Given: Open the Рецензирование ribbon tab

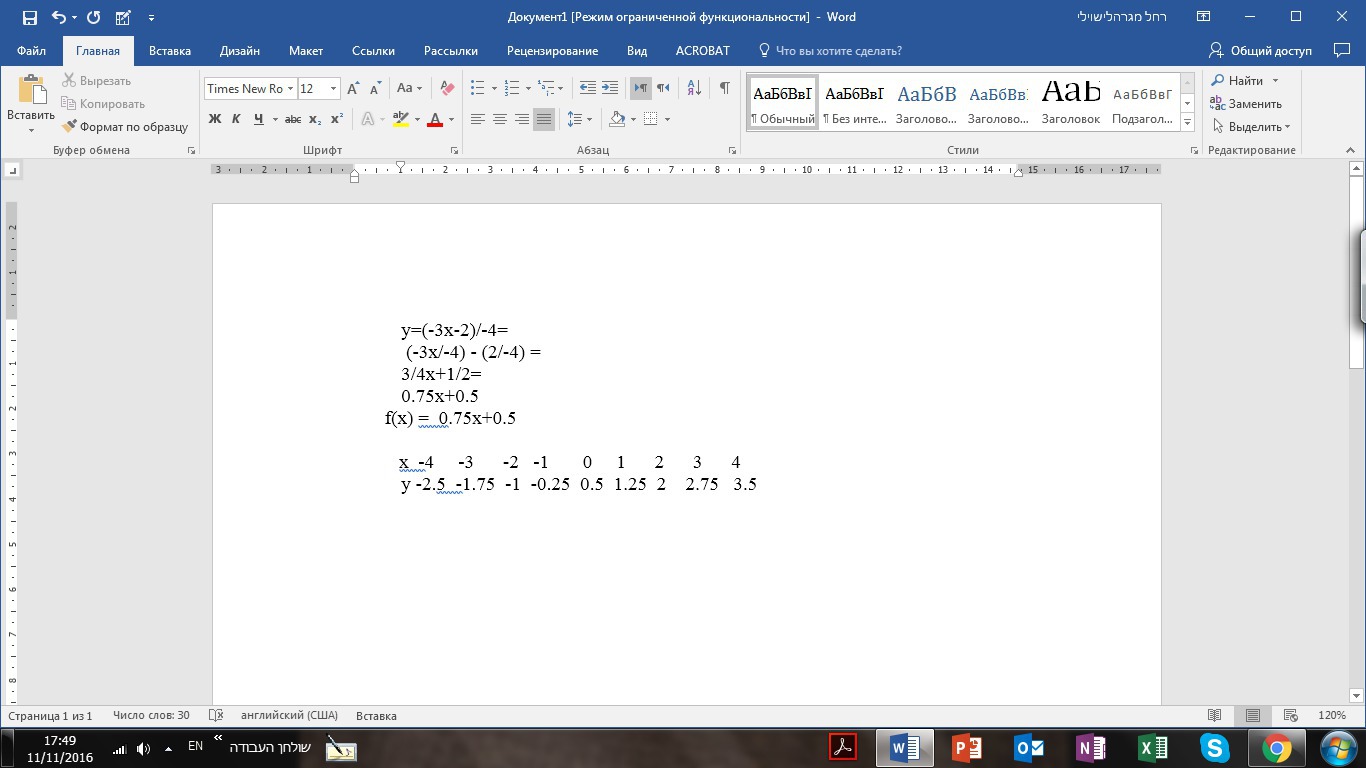Looking at the screenshot, I should point(552,51).
